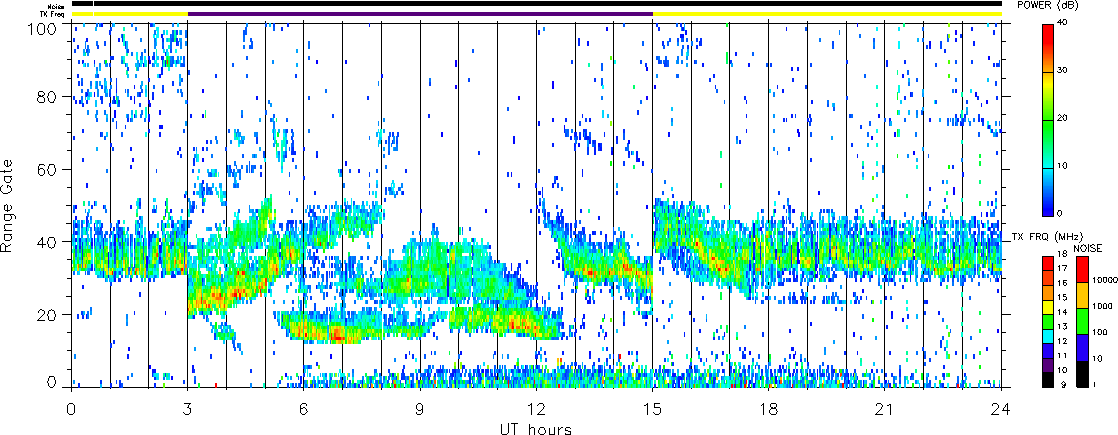
Task: Pick the orange swatch in the NOISE legend
Action: click(x=1082, y=295)
